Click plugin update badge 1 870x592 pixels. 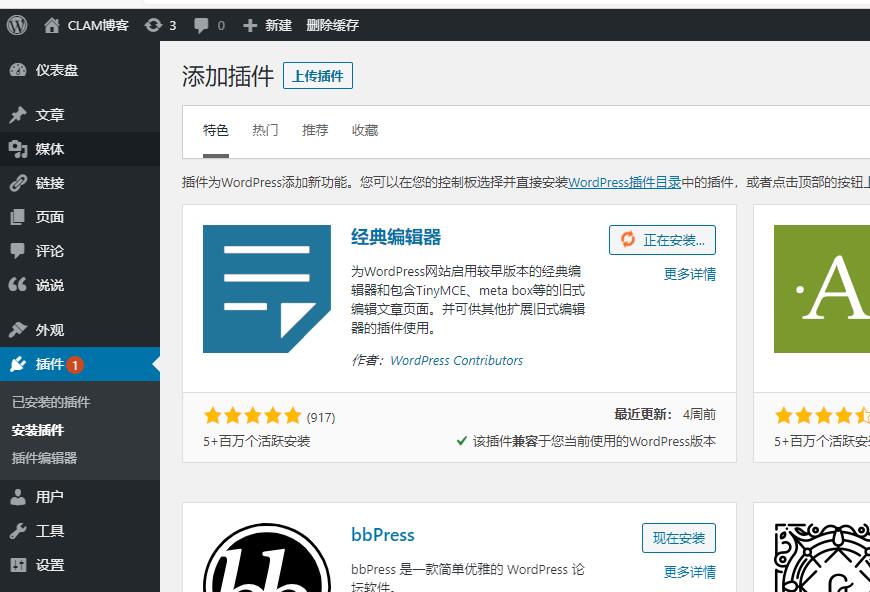[x=75, y=365]
